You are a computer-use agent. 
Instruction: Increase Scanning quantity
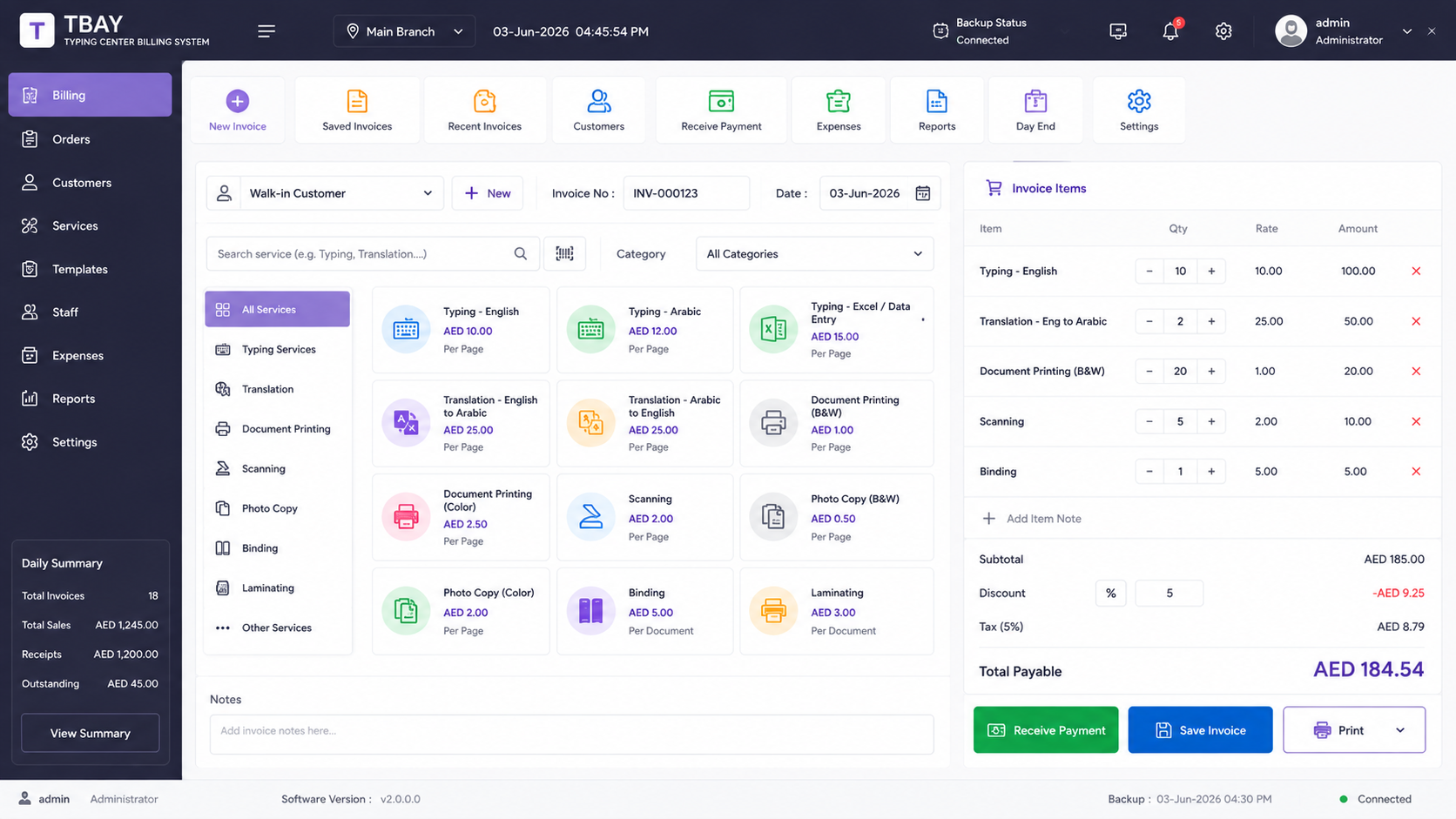click(x=1211, y=421)
